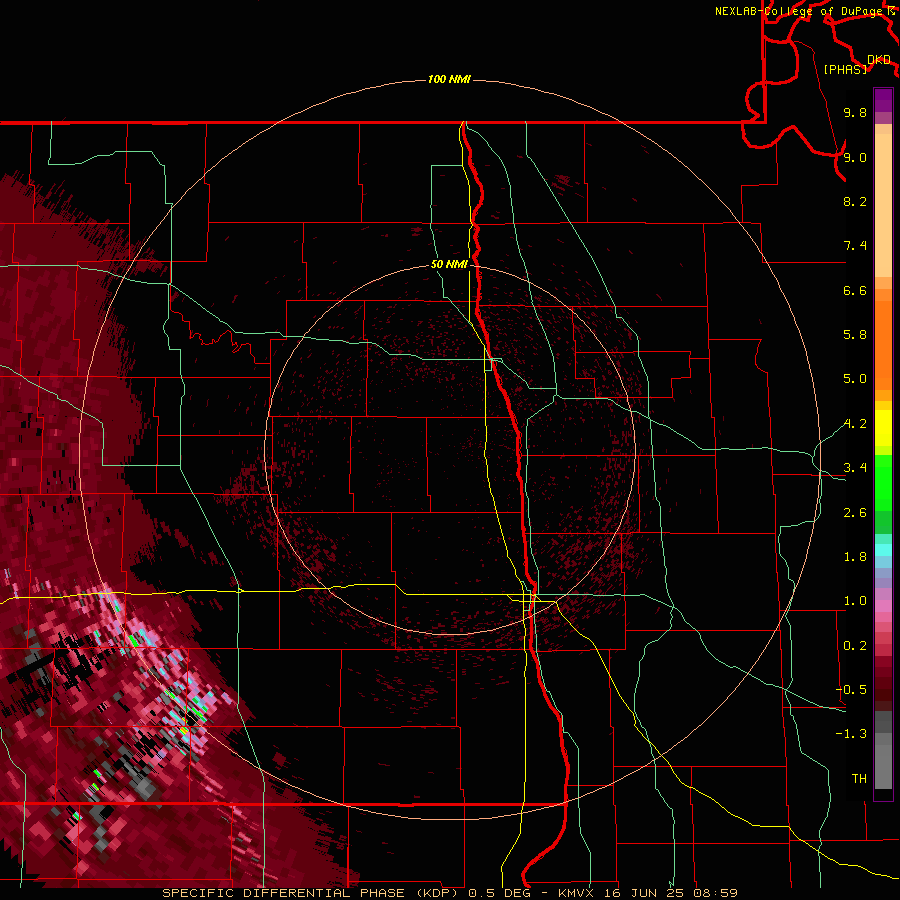
Task: Click the 6.6 value on the color scale
Action: [855, 290]
